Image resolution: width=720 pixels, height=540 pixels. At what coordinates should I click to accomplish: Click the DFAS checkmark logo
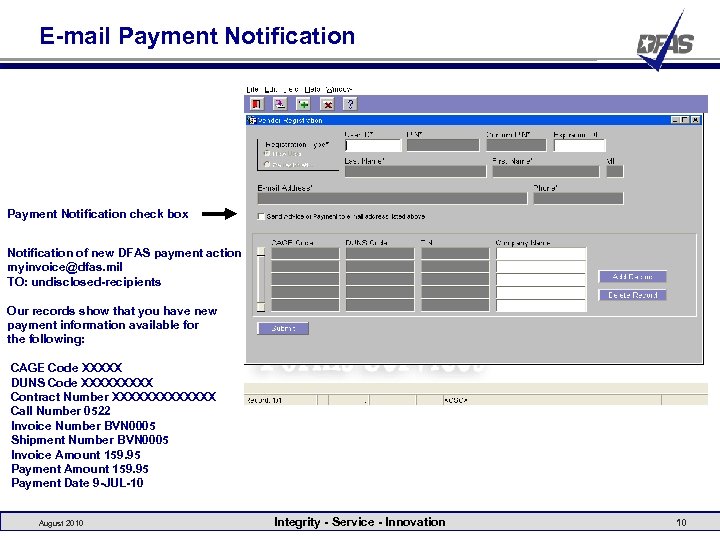665,42
